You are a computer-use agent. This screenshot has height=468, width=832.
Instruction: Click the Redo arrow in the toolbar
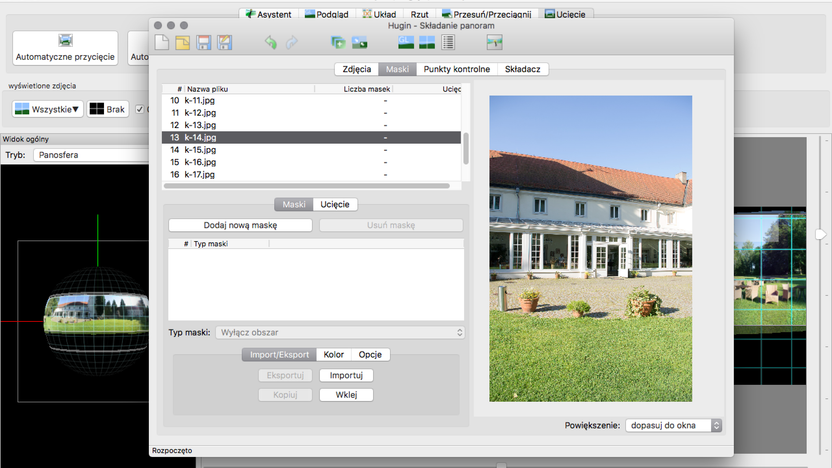[x=291, y=42]
